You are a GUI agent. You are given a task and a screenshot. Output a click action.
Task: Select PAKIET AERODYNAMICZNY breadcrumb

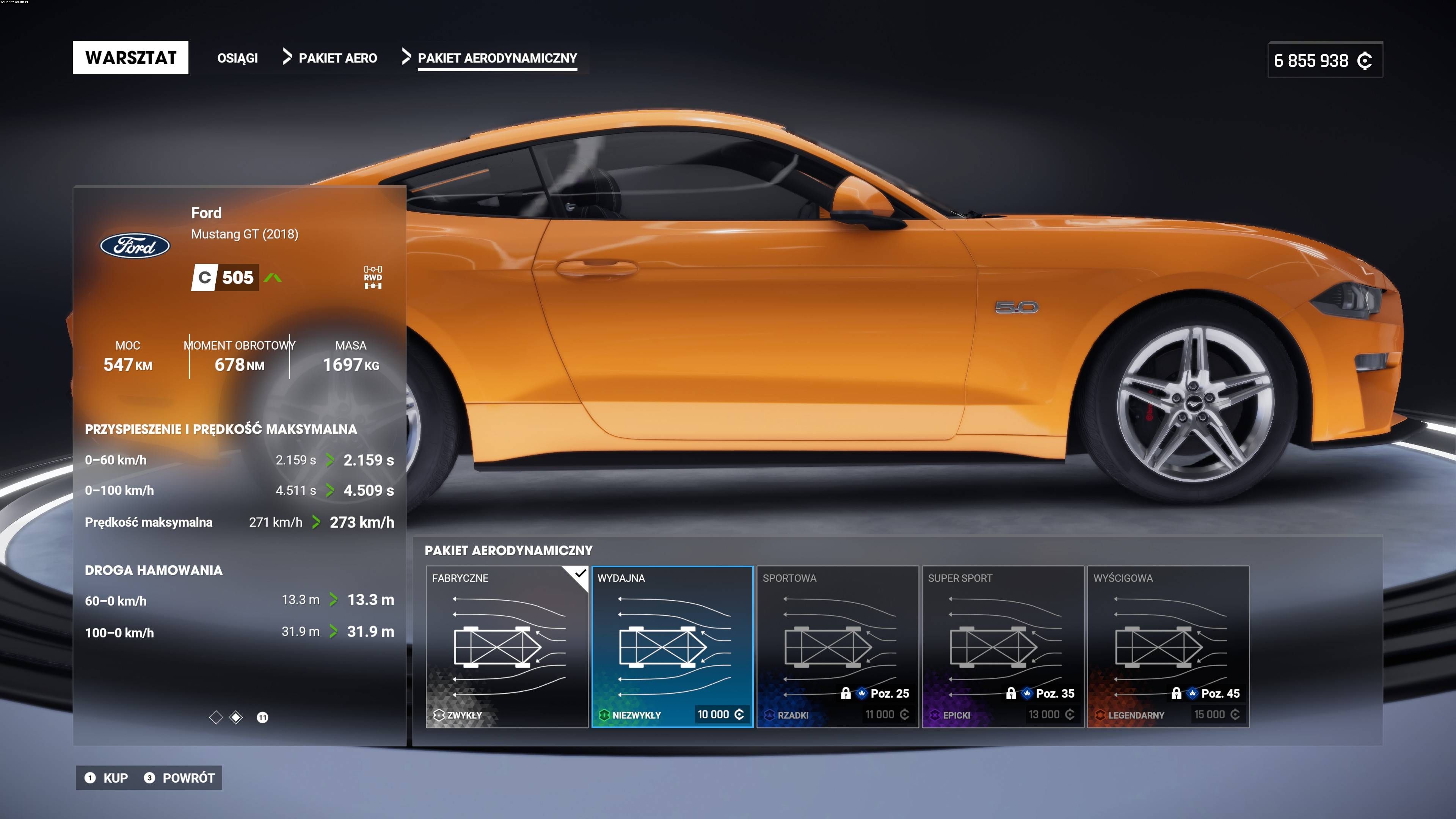pos(497,58)
